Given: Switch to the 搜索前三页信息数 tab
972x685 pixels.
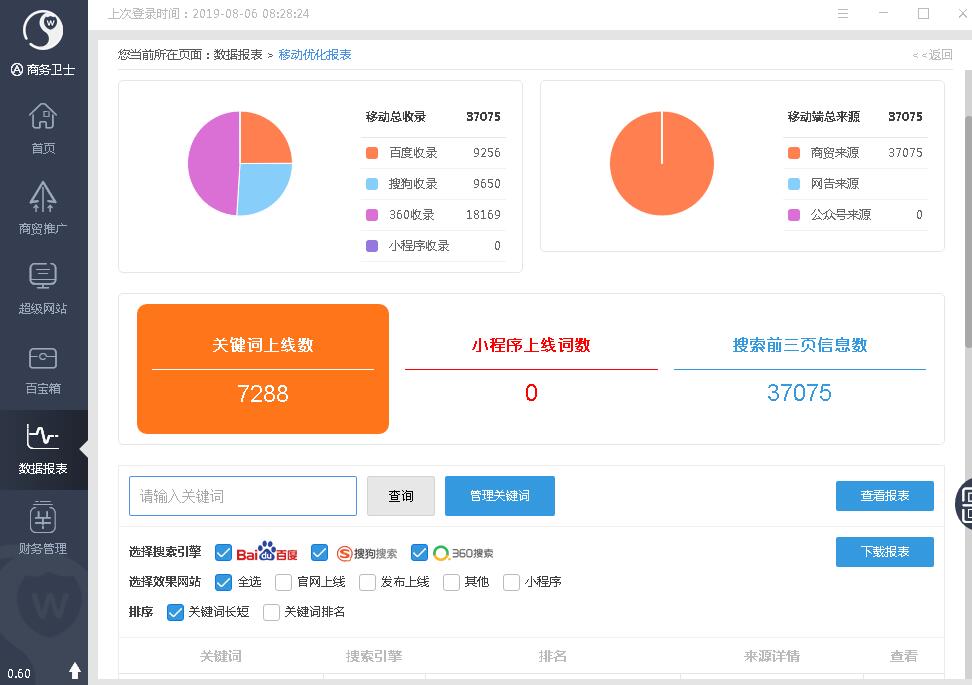Looking at the screenshot, I should coord(799,346).
